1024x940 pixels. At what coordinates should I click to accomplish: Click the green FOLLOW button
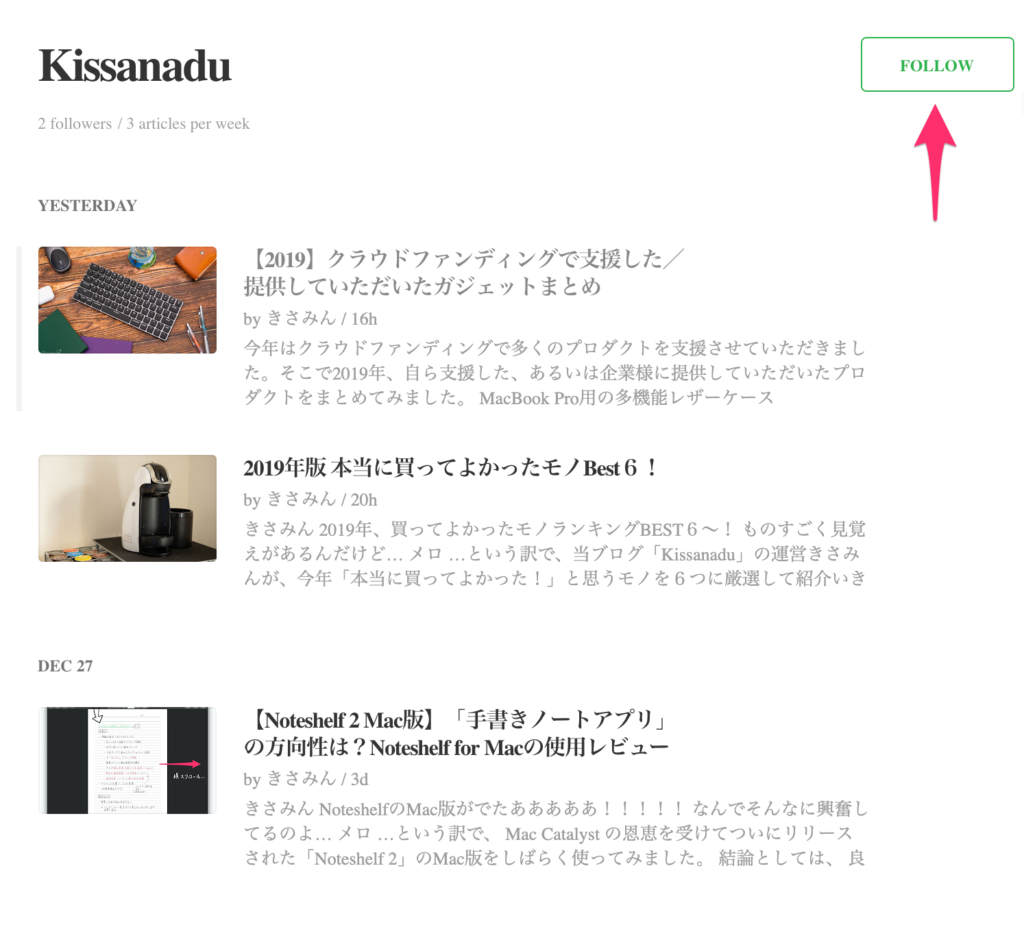point(937,65)
